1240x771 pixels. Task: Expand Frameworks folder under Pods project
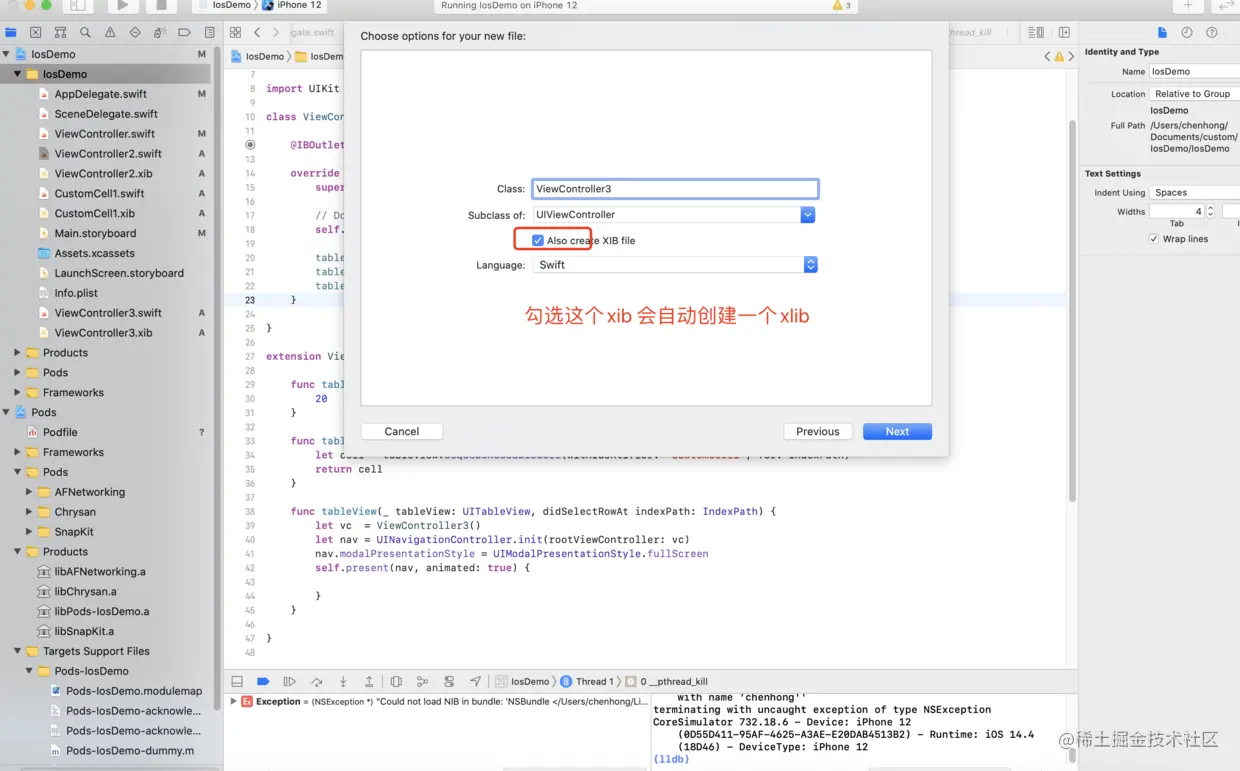17,452
